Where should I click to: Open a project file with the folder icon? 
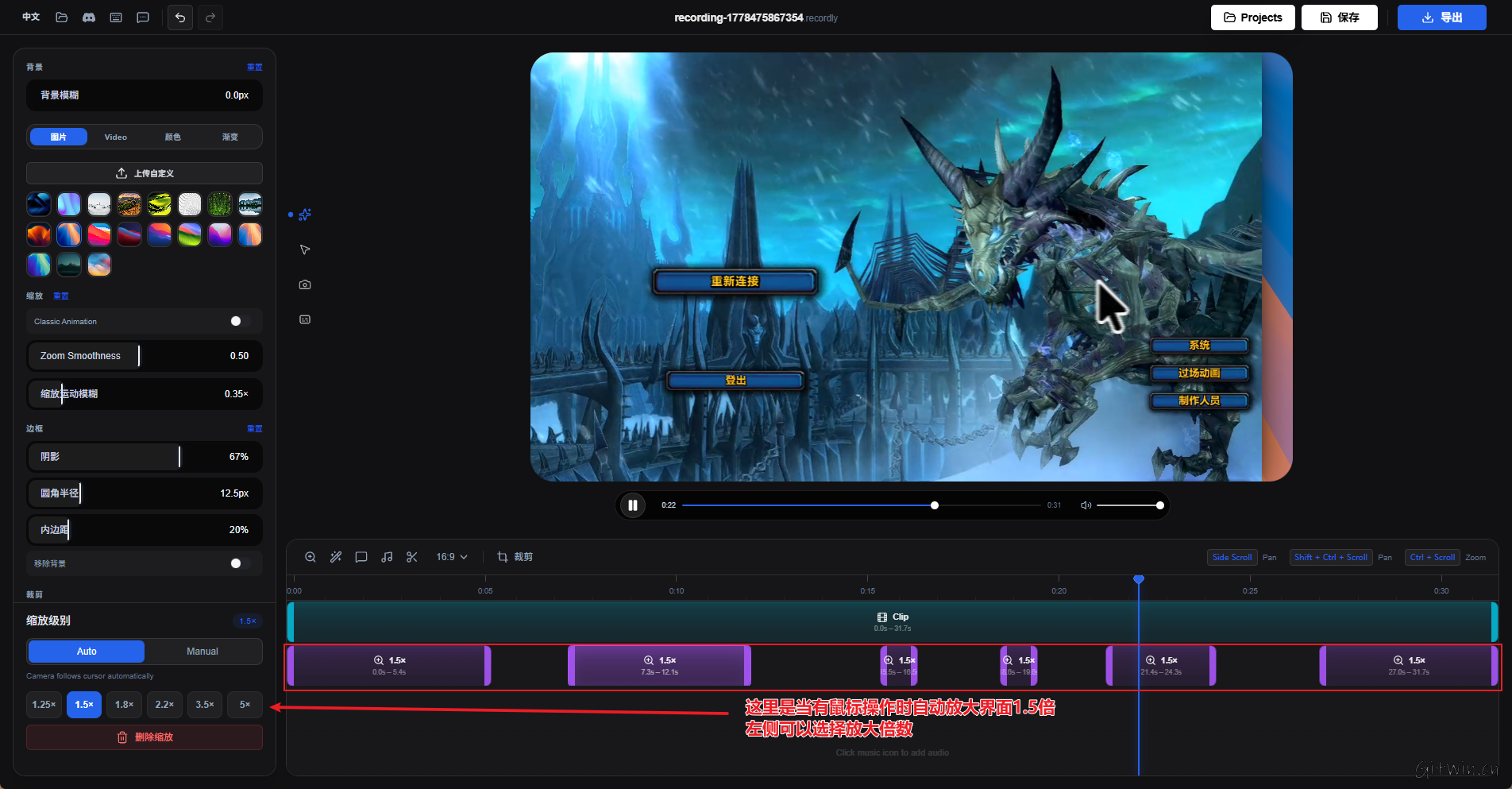coord(61,17)
